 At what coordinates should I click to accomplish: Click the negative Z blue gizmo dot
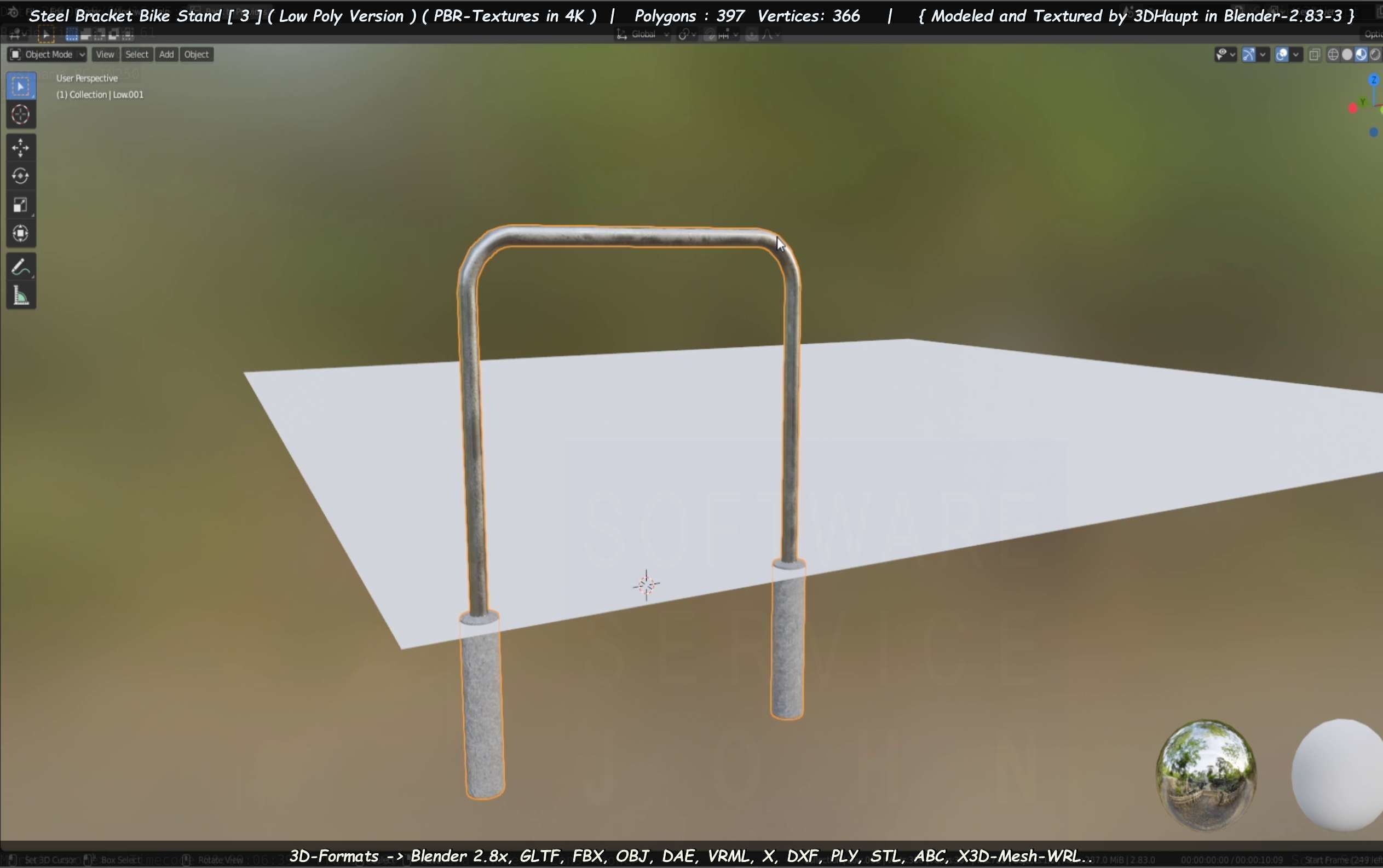click(1373, 132)
